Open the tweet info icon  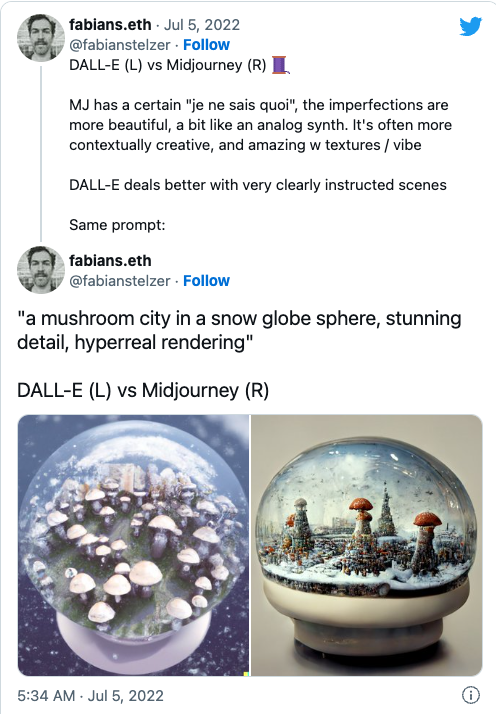click(471, 695)
